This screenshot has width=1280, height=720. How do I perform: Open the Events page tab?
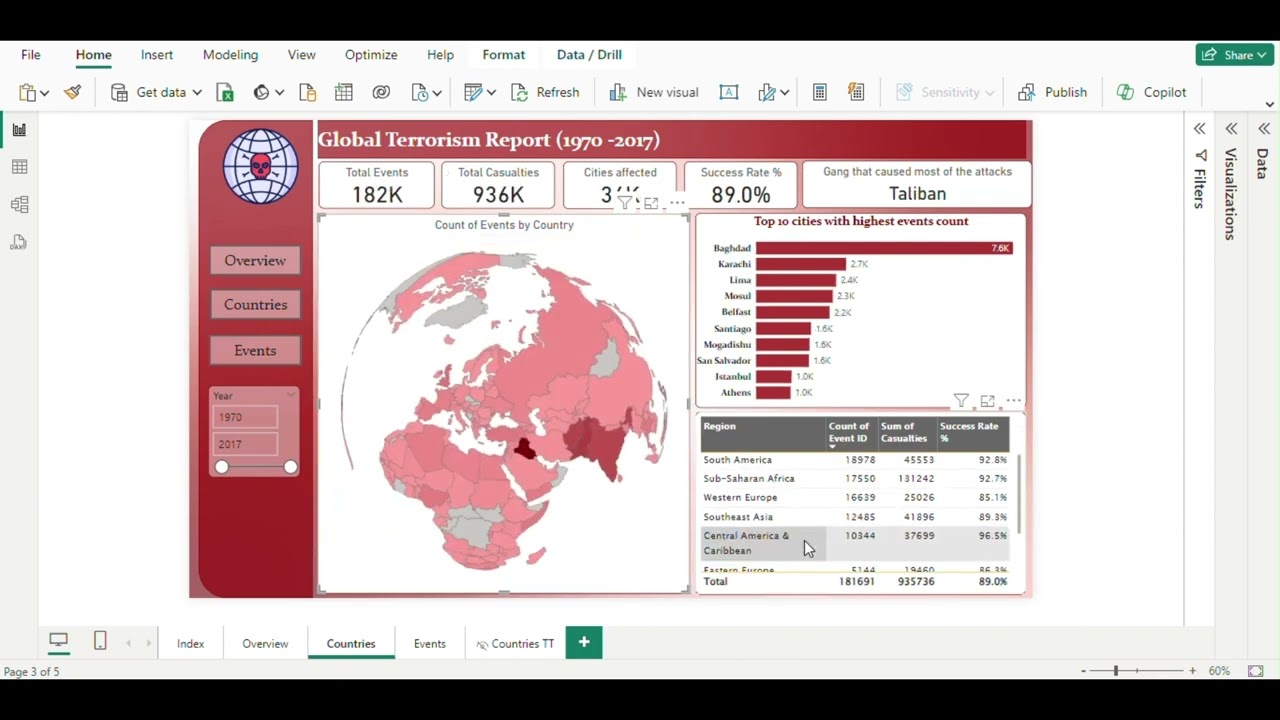(430, 644)
